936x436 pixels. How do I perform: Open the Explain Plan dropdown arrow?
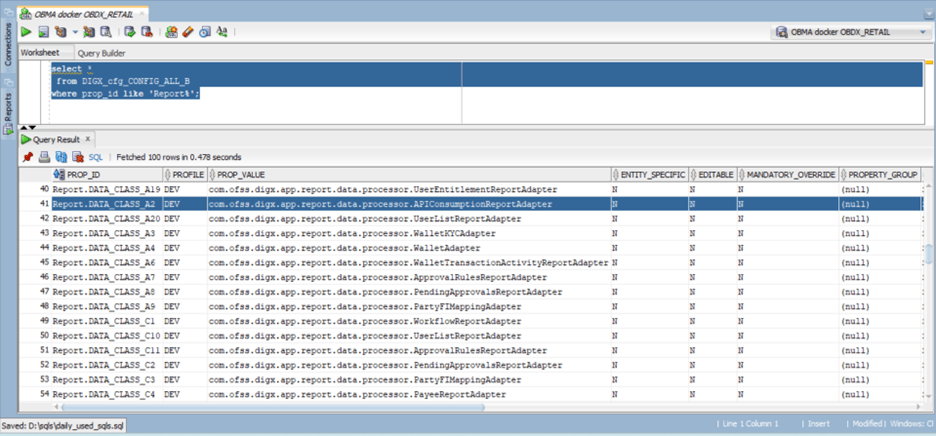pyautogui.click(x=75, y=32)
